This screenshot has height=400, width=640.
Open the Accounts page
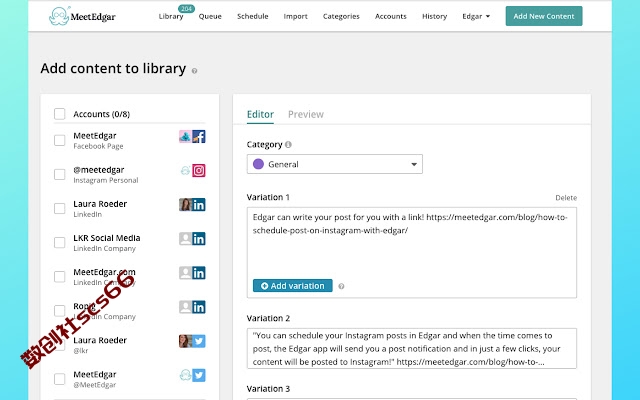click(x=391, y=16)
